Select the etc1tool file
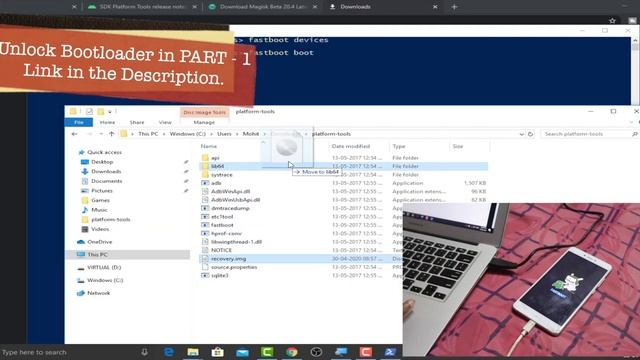 [222, 217]
